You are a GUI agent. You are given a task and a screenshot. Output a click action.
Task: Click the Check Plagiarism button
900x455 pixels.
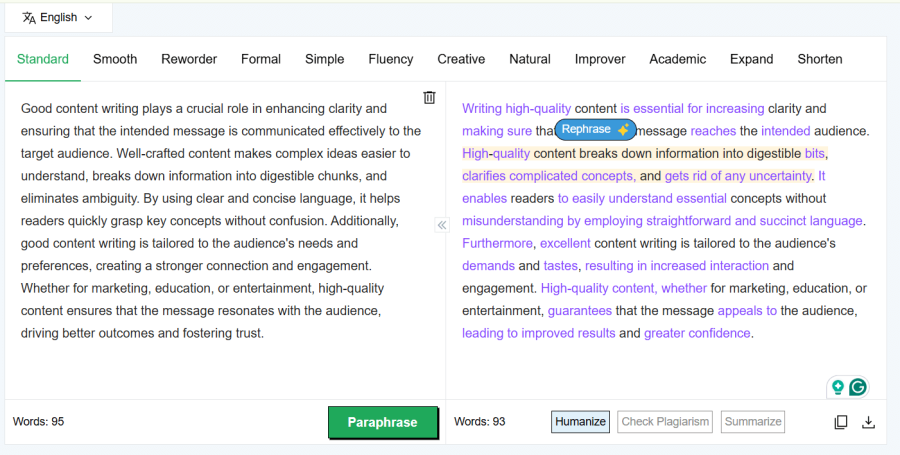coord(665,422)
